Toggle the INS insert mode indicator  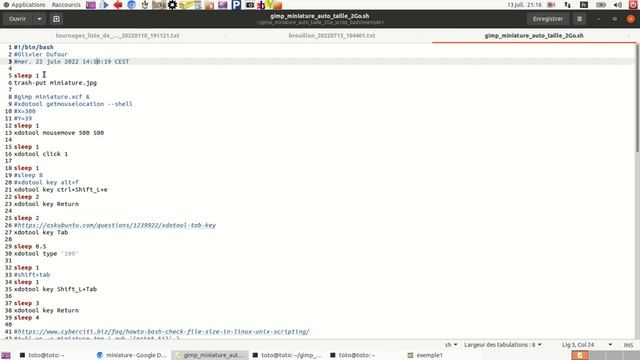(628, 345)
